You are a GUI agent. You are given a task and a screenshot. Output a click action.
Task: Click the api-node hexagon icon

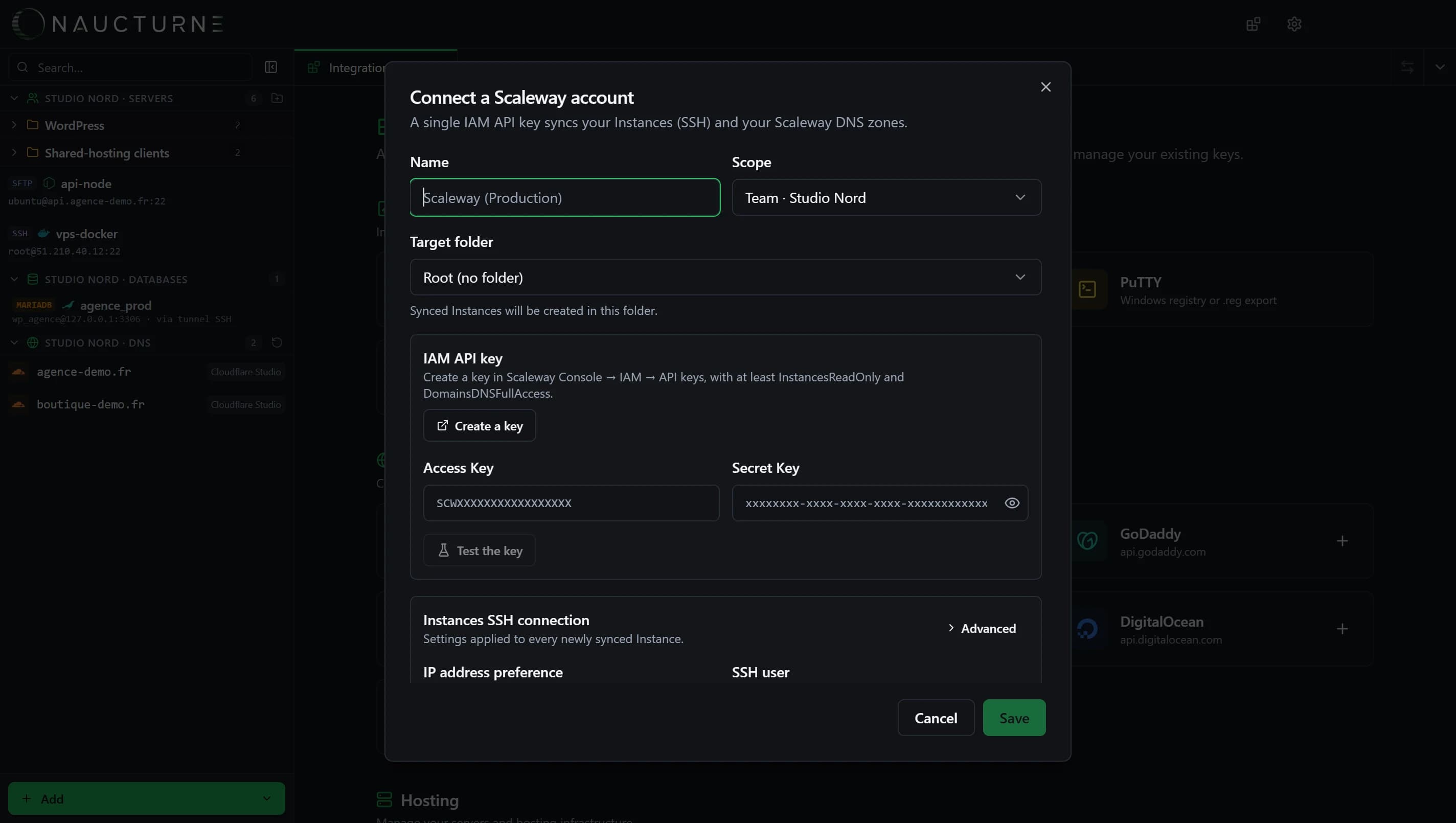pyautogui.click(x=49, y=183)
